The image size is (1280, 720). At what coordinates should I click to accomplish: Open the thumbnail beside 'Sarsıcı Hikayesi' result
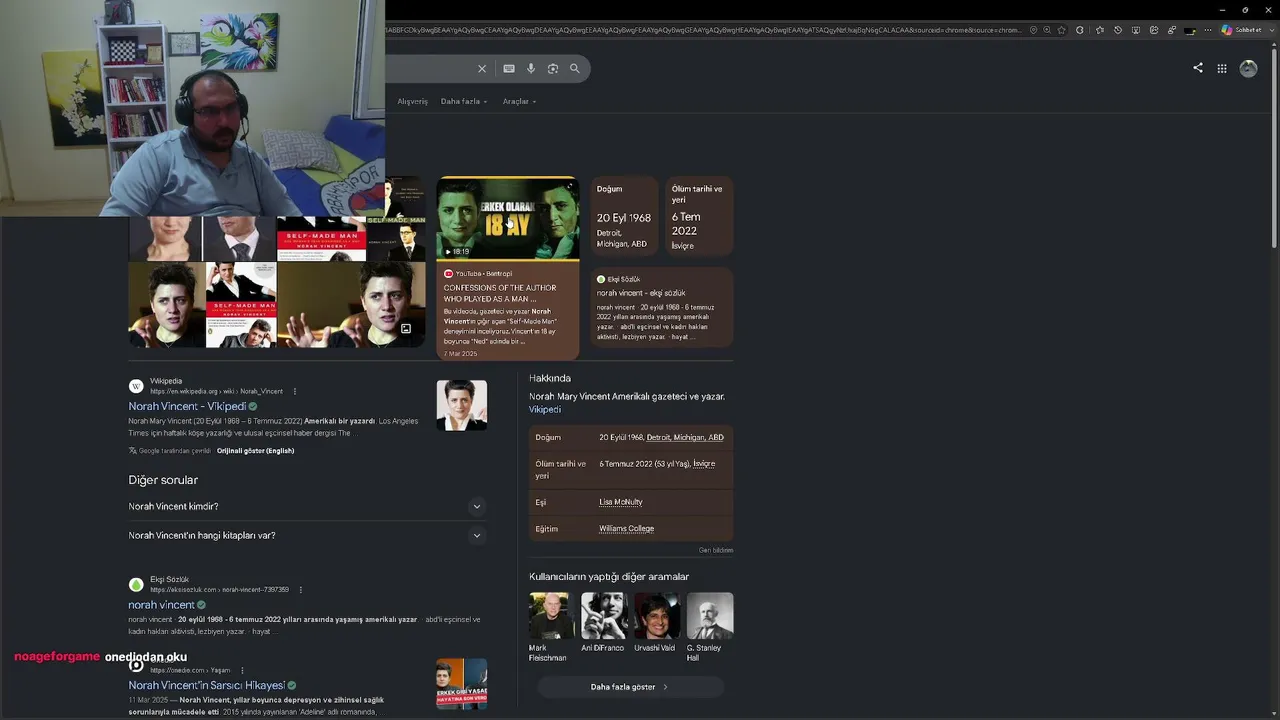(x=462, y=684)
